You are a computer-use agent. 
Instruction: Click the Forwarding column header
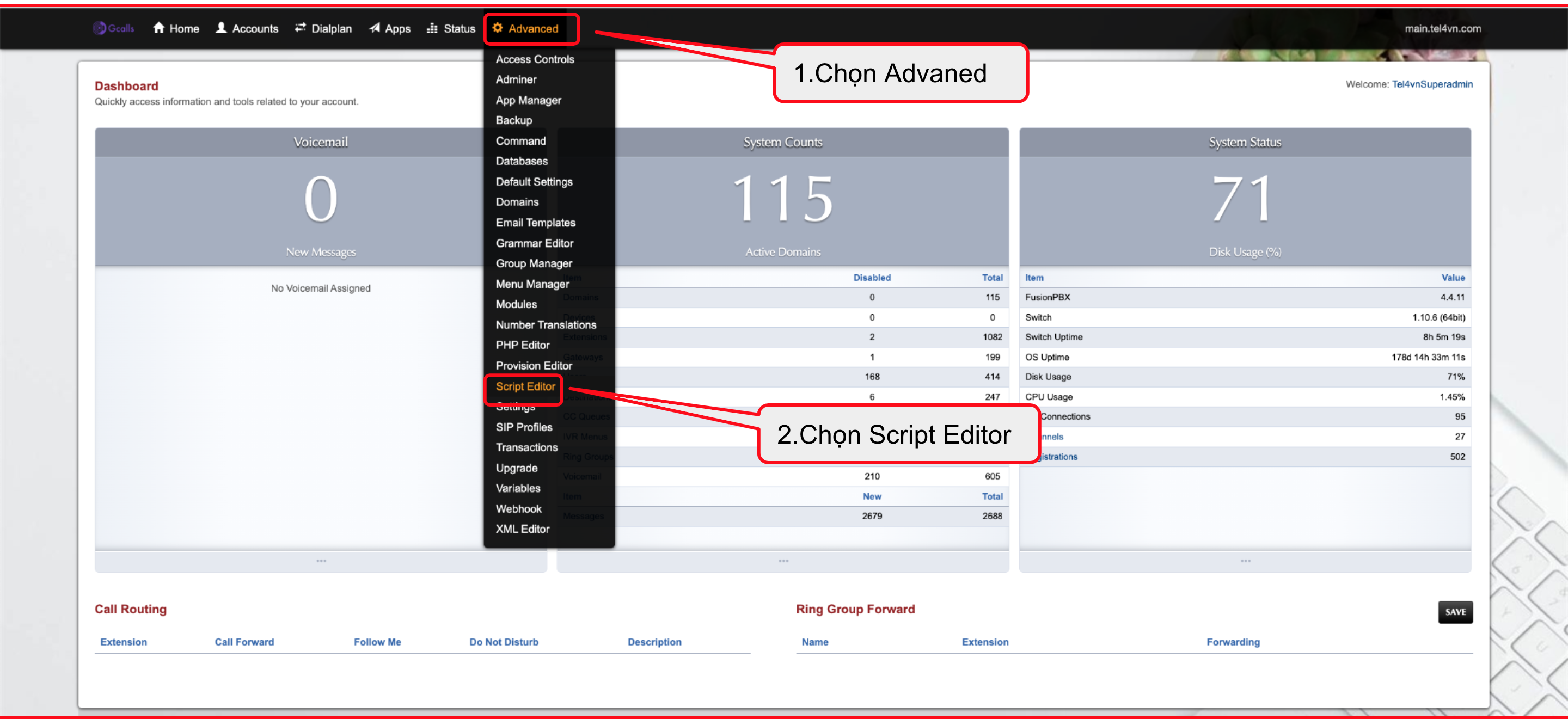1233,642
